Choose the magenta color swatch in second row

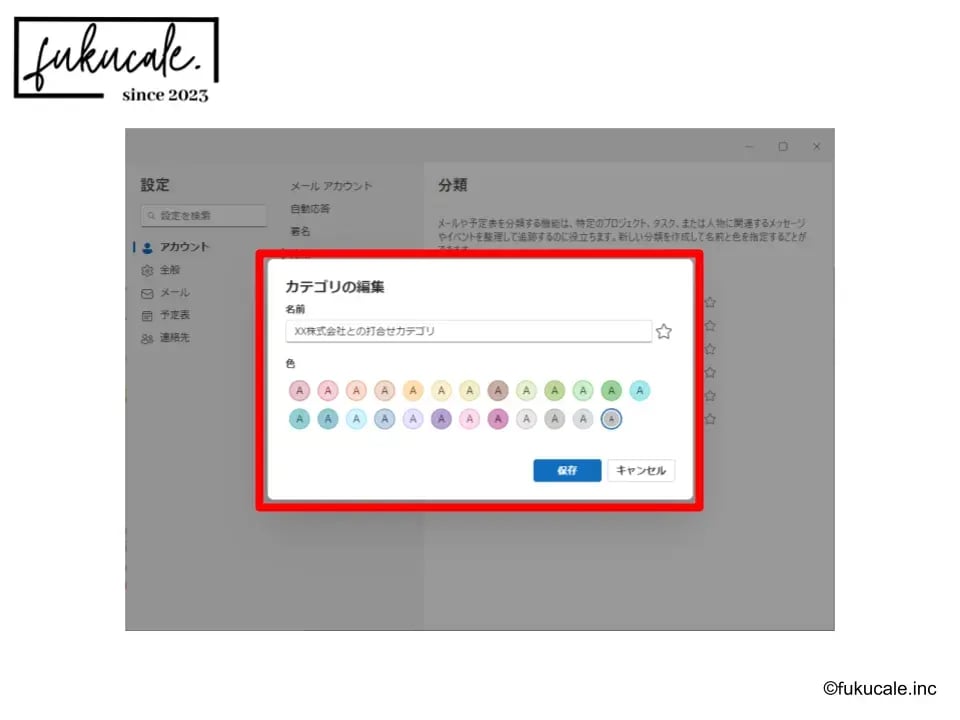498,419
